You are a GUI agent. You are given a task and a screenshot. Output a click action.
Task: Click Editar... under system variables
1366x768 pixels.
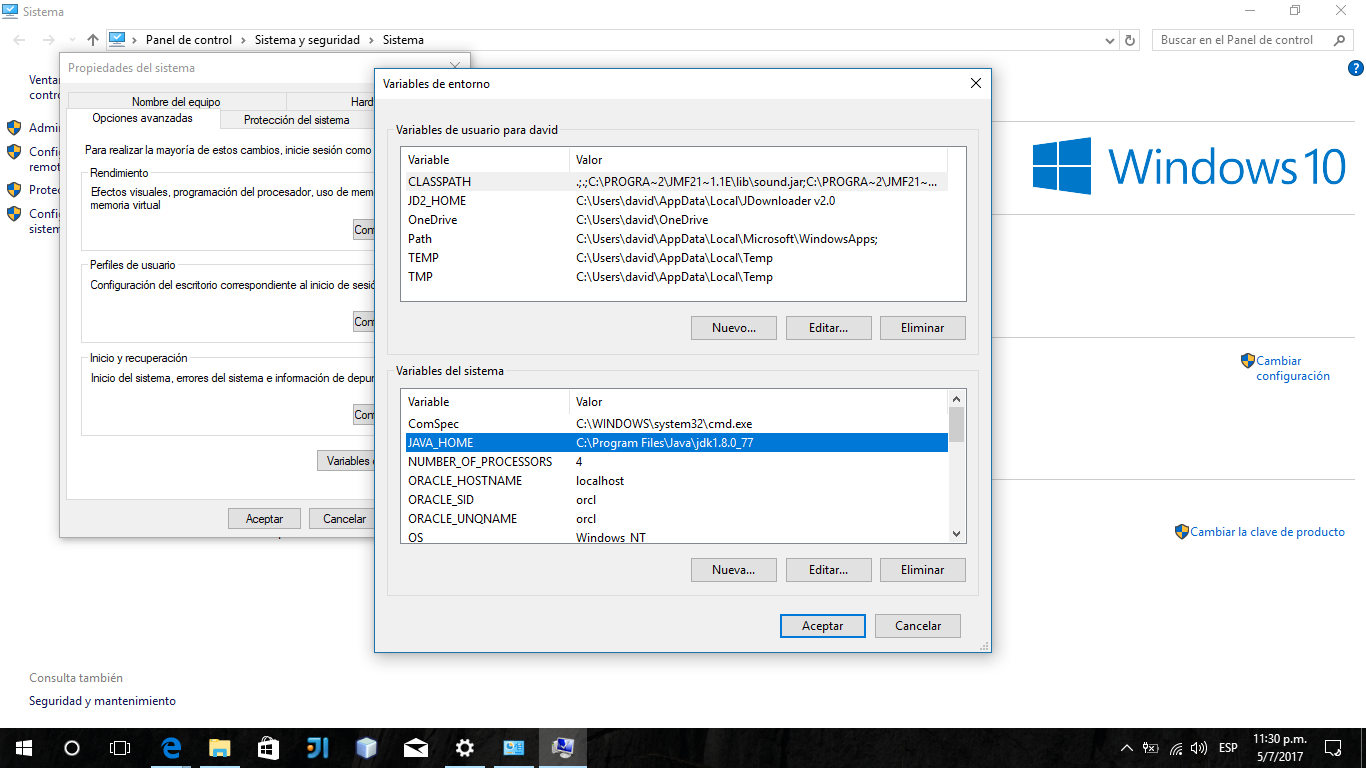coord(828,570)
